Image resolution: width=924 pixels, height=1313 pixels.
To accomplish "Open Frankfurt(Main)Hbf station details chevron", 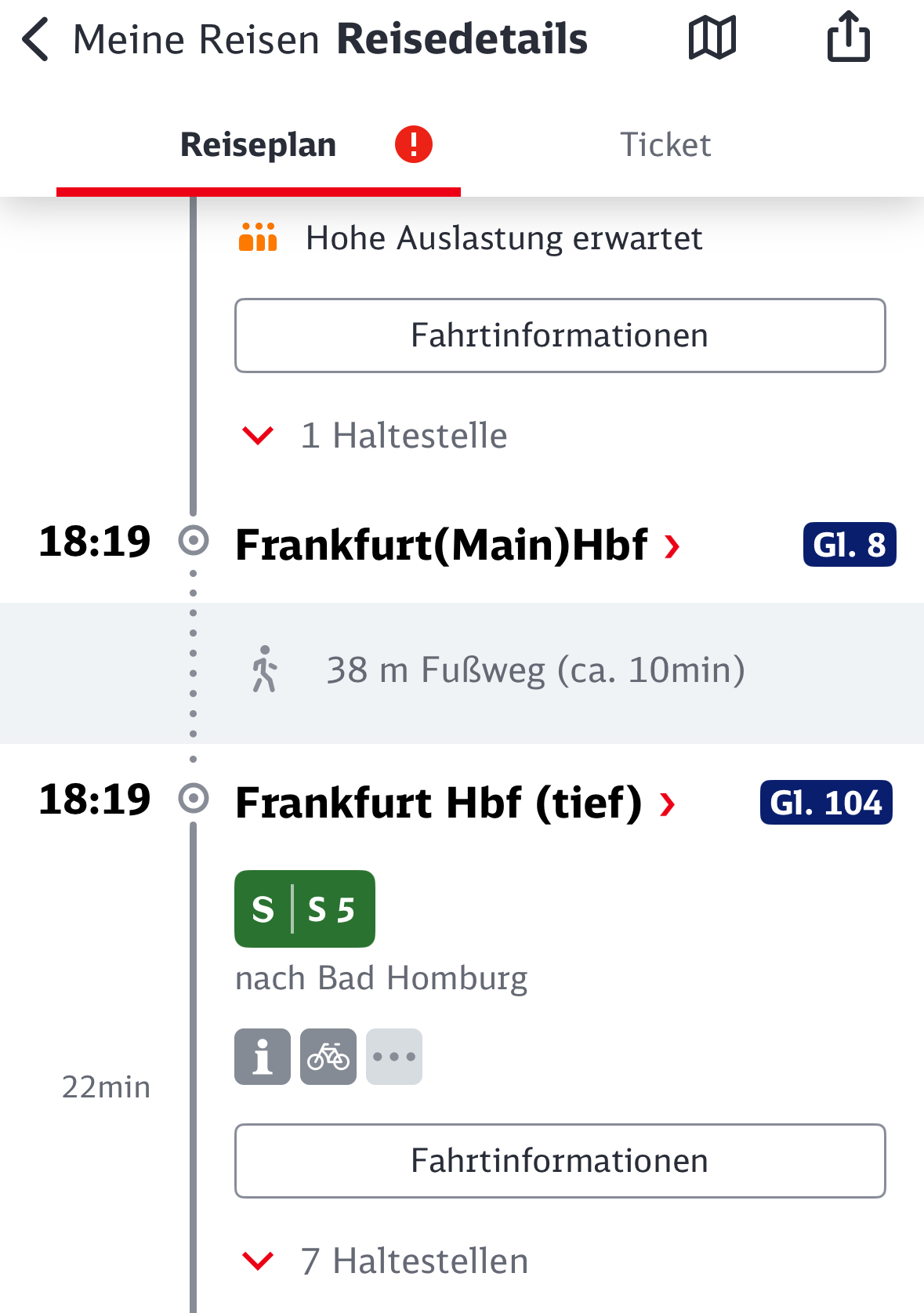I will click(x=672, y=546).
